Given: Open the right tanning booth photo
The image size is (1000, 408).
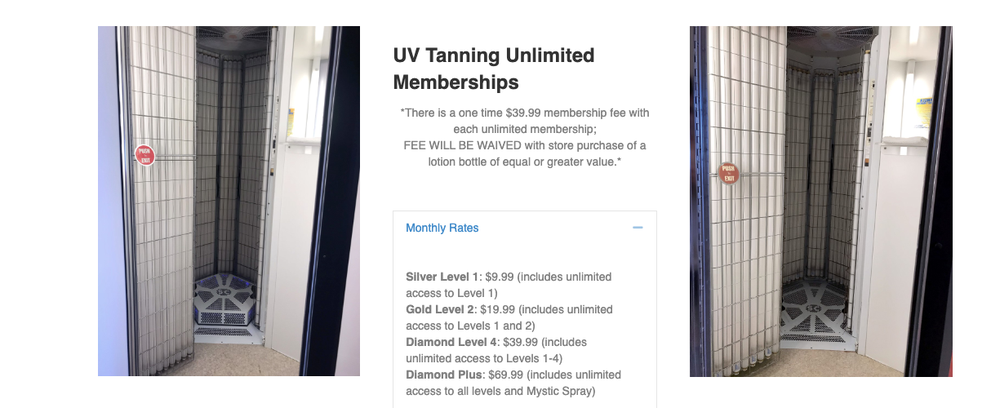Looking at the screenshot, I should coord(820,200).
